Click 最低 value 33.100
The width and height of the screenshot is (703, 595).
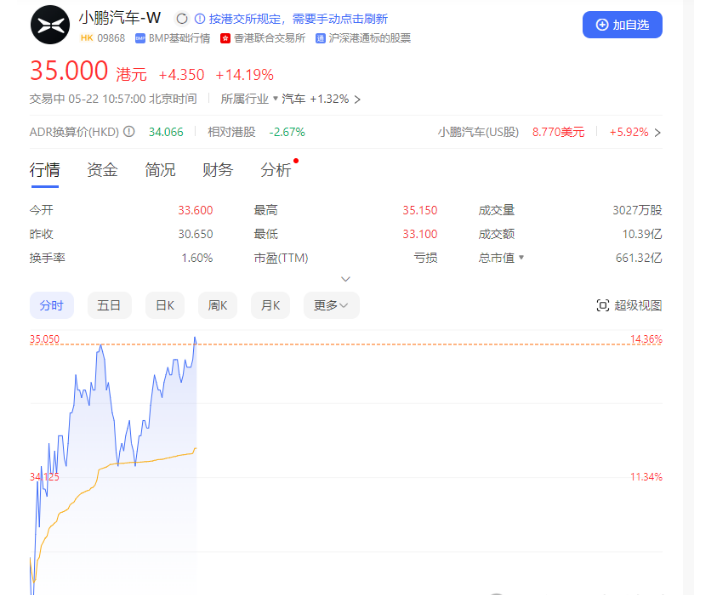420,234
